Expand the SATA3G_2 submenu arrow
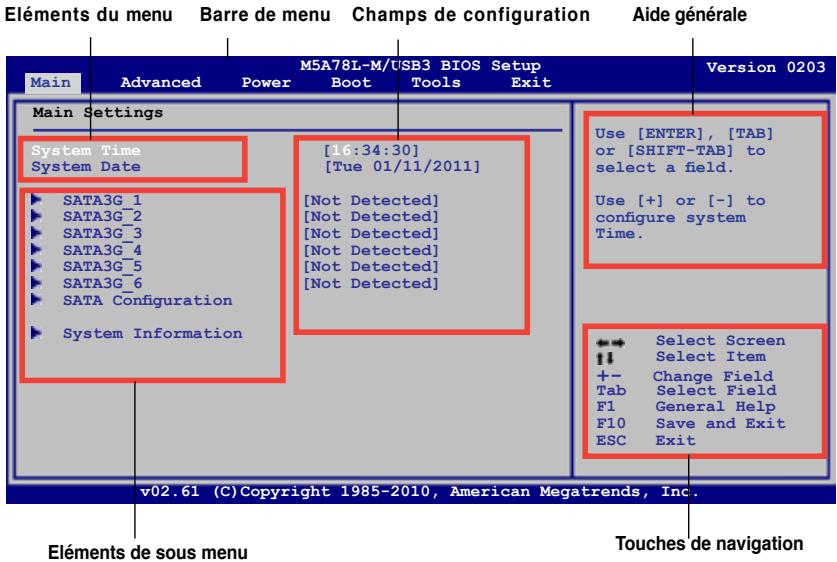Screen dimensions: 837x562 [x=36, y=216]
